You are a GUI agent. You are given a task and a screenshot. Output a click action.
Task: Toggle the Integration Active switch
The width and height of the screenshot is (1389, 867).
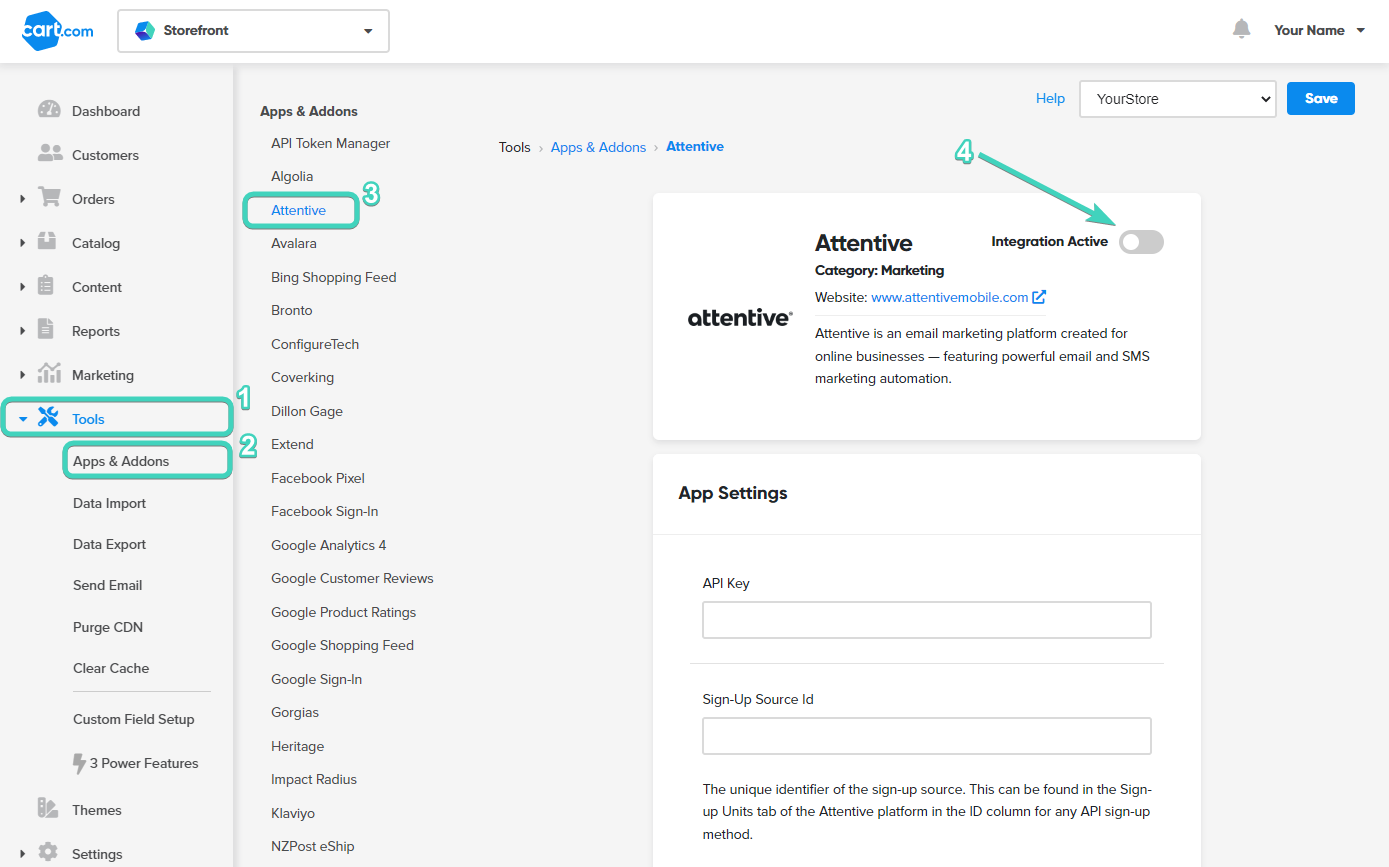click(1141, 241)
